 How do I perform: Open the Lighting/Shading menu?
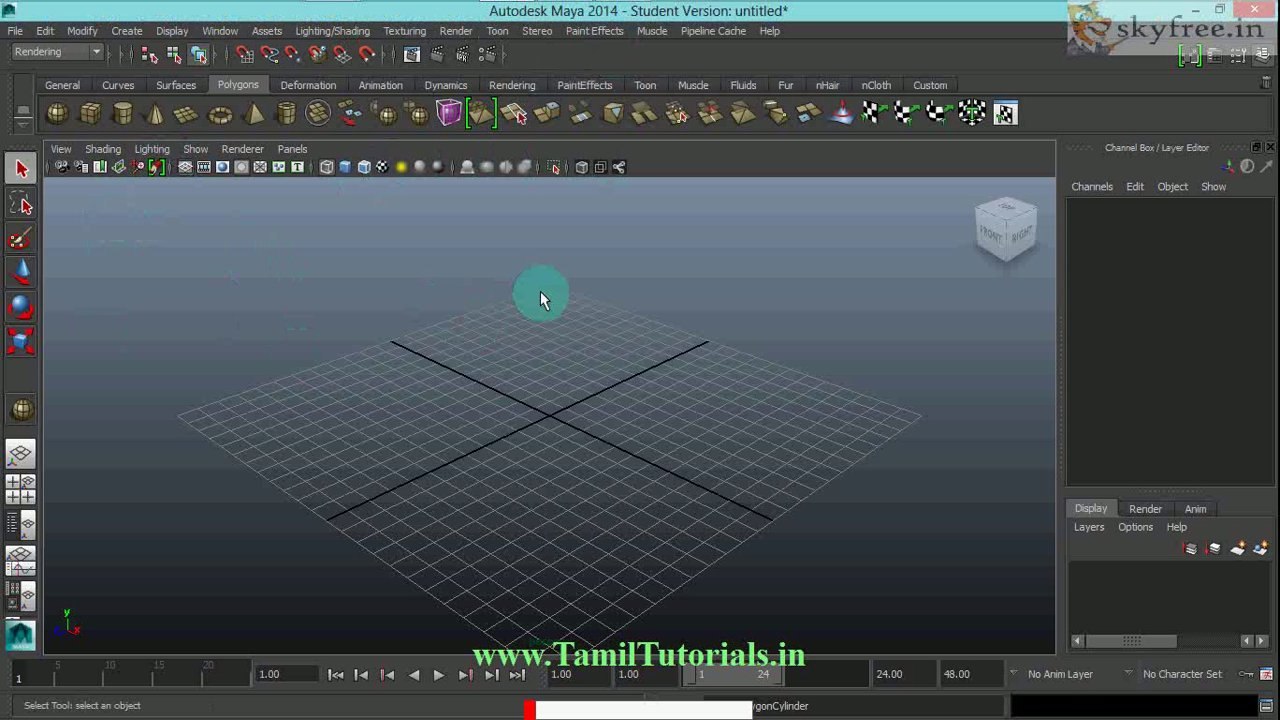click(x=332, y=31)
